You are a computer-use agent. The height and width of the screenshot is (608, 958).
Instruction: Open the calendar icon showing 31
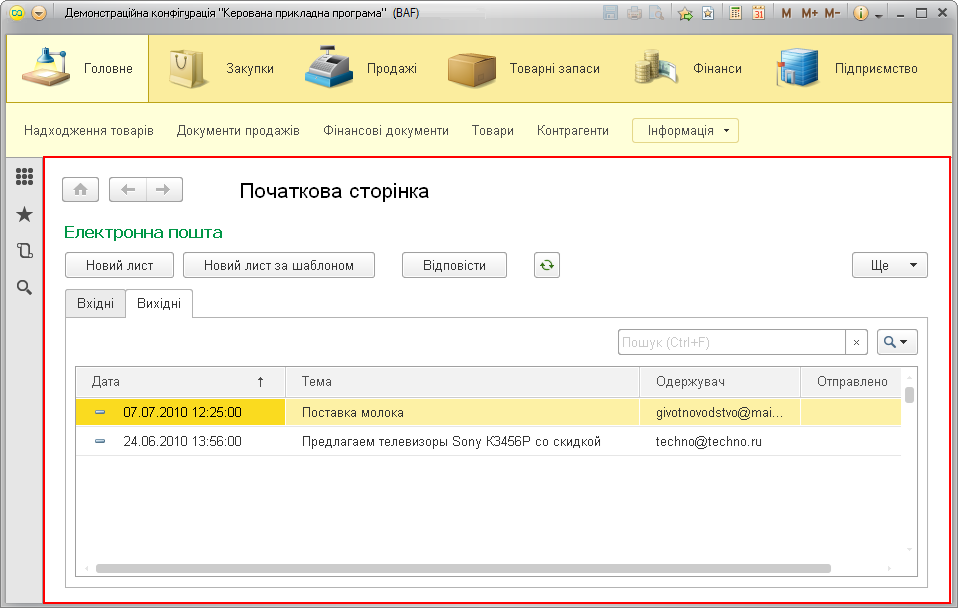click(x=758, y=13)
